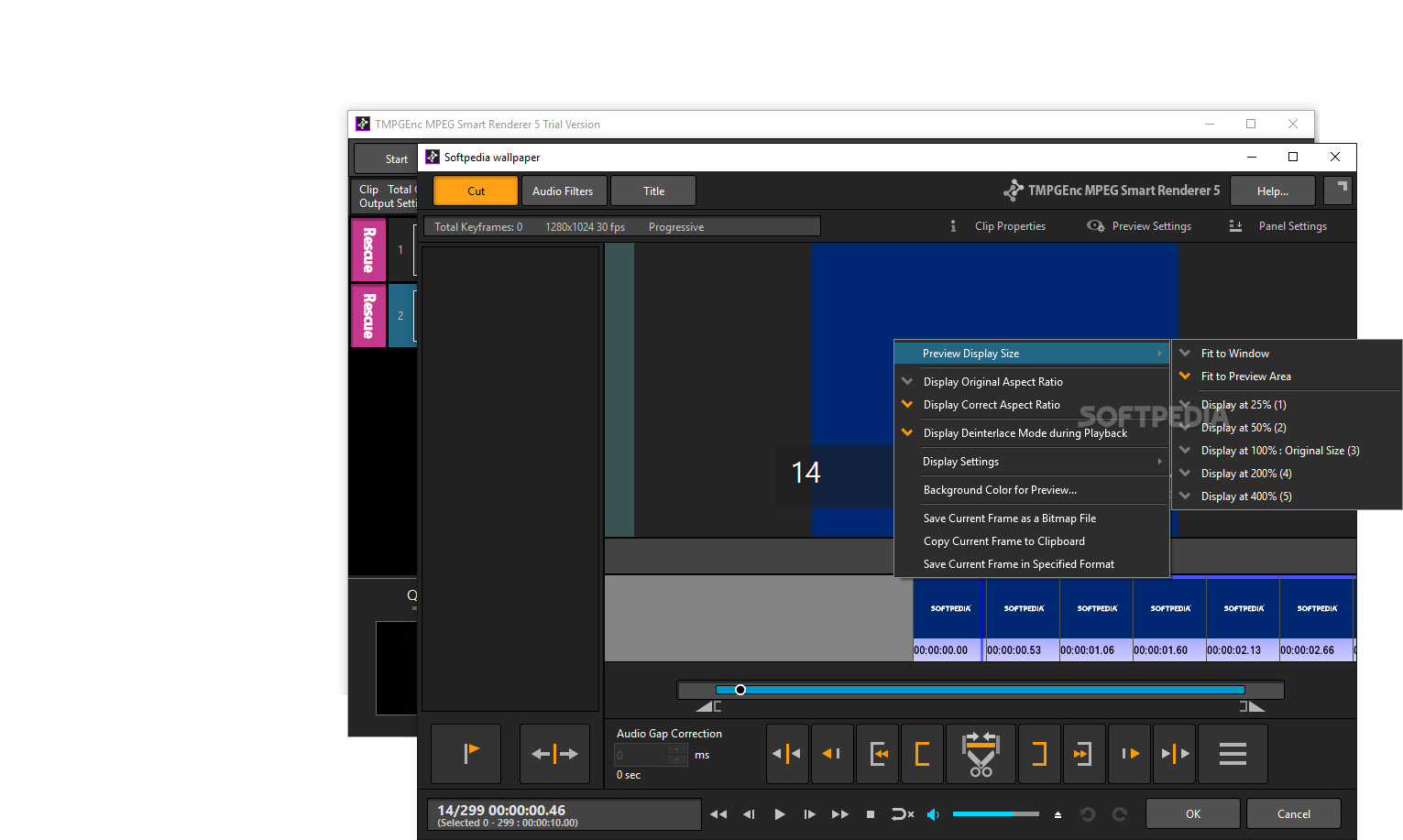Click the redo arrow icon
The height and width of the screenshot is (840, 1403).
(1119, 814)
